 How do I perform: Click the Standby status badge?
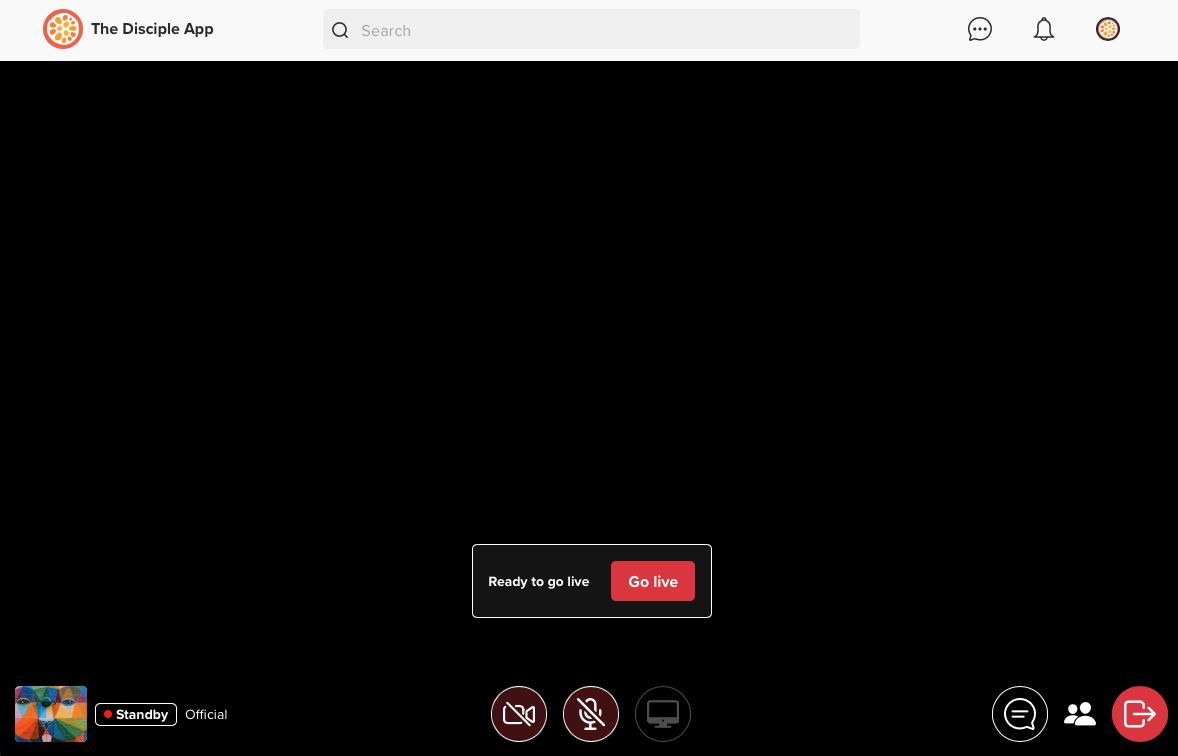(135, 714)
